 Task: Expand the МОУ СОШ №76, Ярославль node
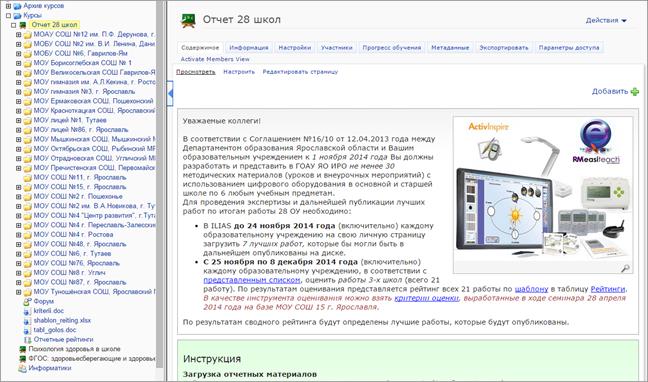coord(18,263)
